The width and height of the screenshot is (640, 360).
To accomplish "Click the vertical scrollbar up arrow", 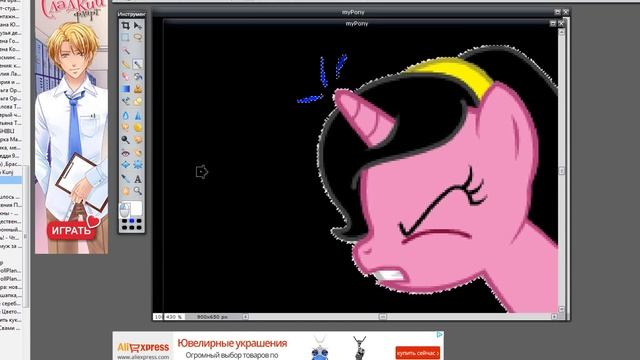I will pyautogui.click(x=562, y=31).
